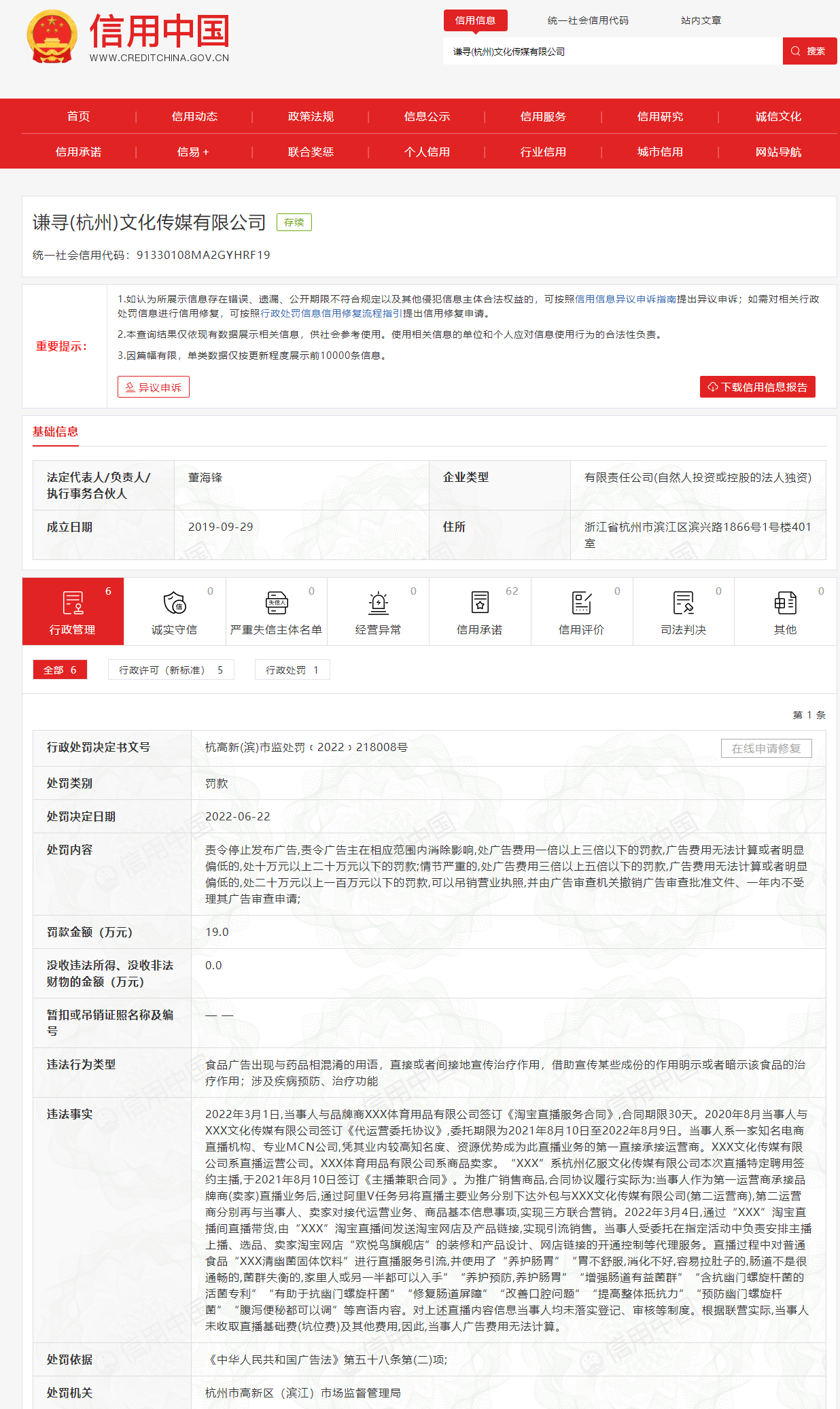This screenshot has width=840, height=1409.
Task: Select the 基础信息 section tab
Action: [56, 432]
